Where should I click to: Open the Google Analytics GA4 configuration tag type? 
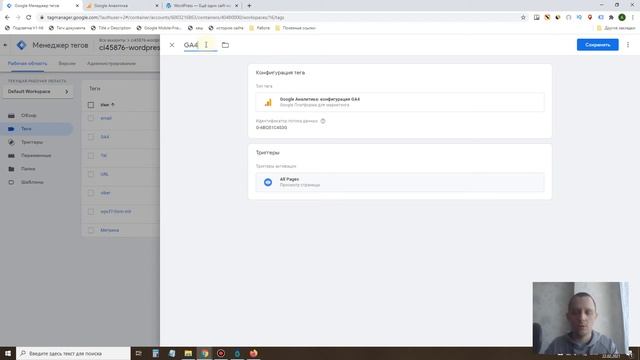pyautogui.click(x=400, y=102)
